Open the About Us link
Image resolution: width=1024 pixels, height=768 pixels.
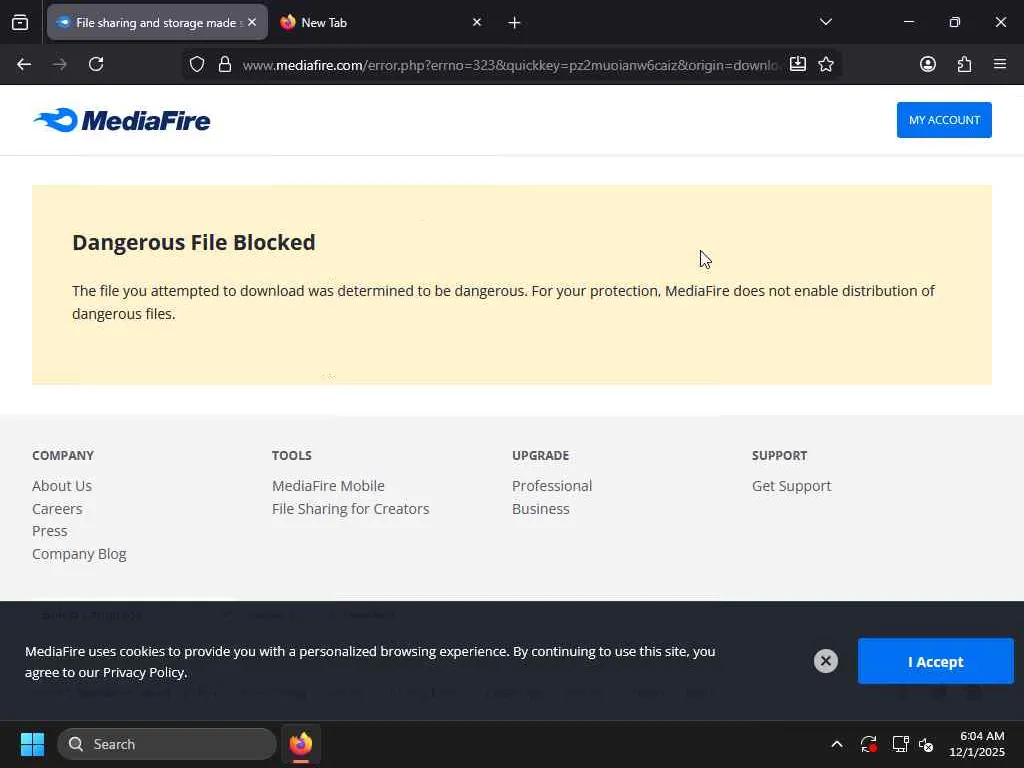click(x=62, y=486)
